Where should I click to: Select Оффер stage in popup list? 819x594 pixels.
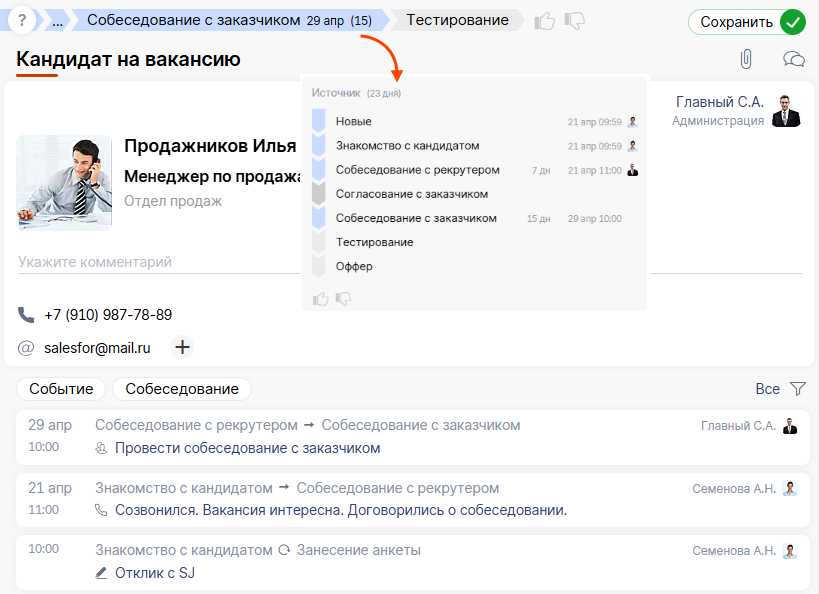tap(354, 267)
